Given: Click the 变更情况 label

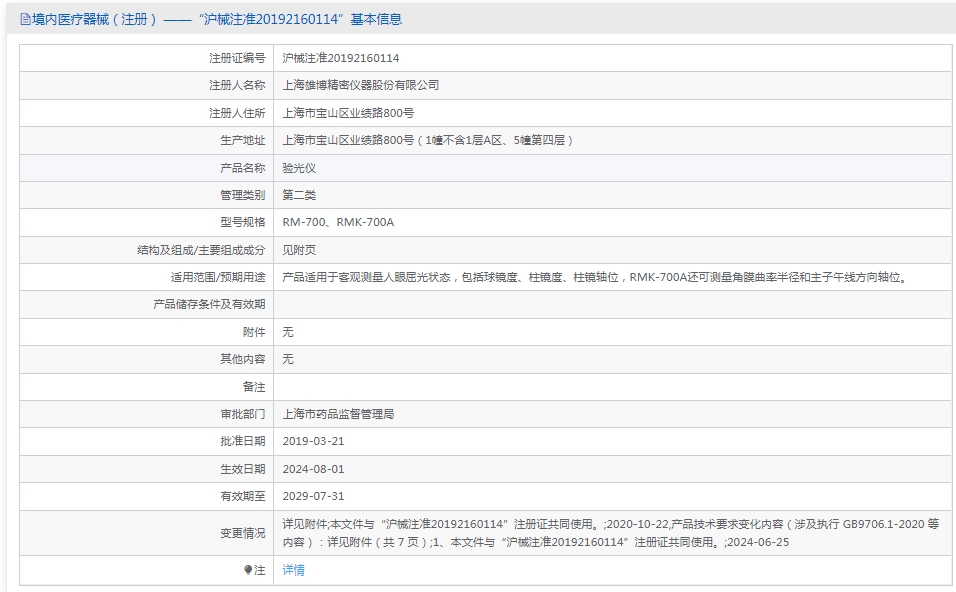Looking at the screenshot, I should click(x=243, y=533).
